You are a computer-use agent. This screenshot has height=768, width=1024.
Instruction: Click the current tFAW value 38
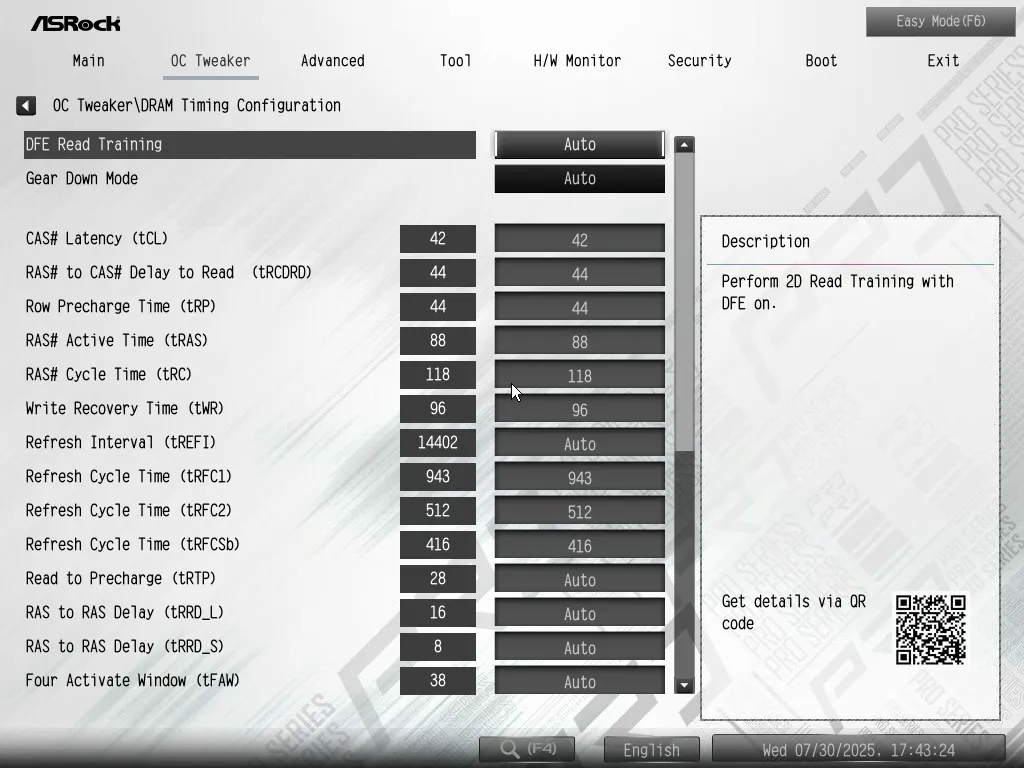pos(438,680)
